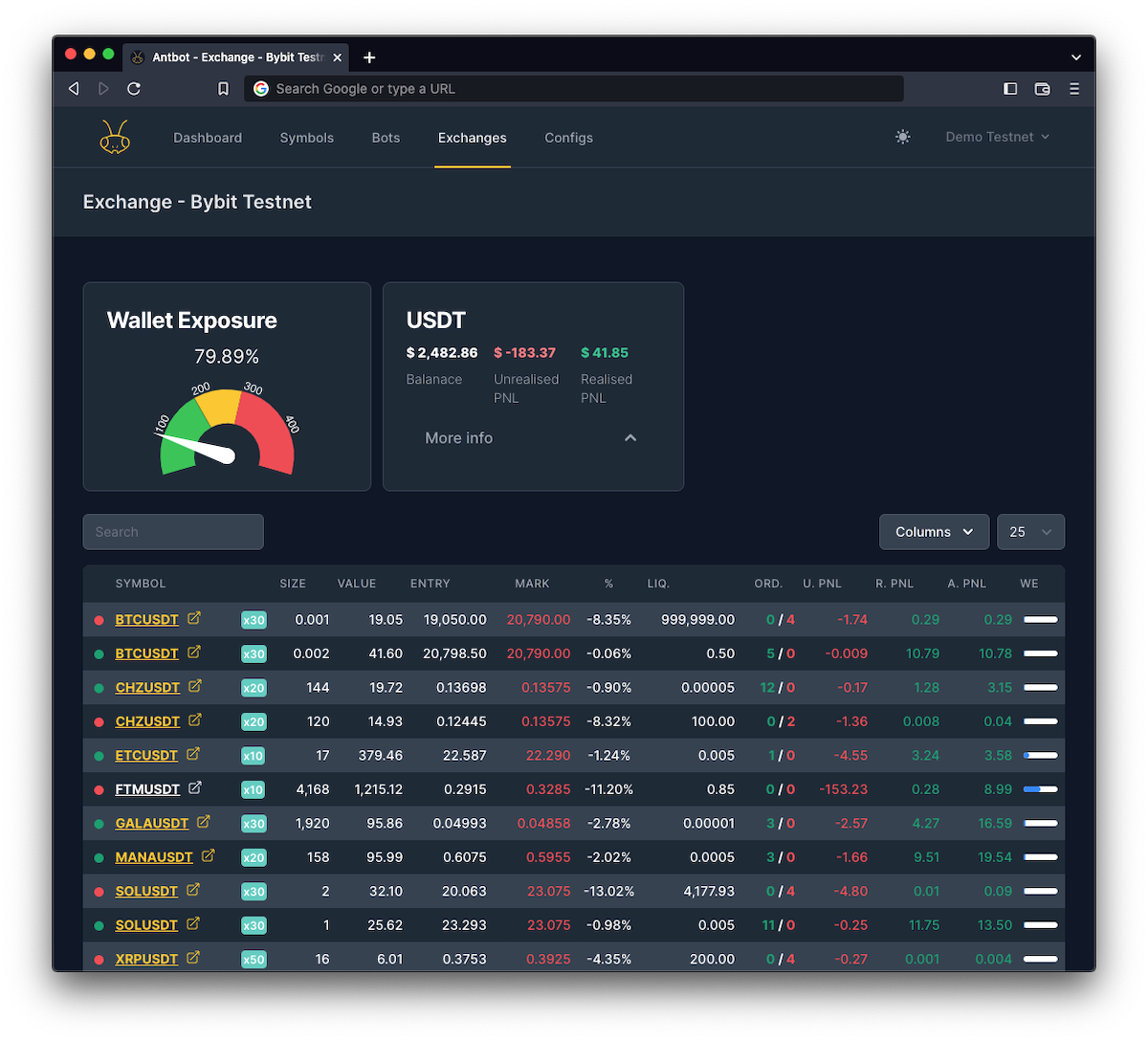The width and height of the screenshot is (1148, 1041).
Task: Reload the browser page
Action: point(134,88)
